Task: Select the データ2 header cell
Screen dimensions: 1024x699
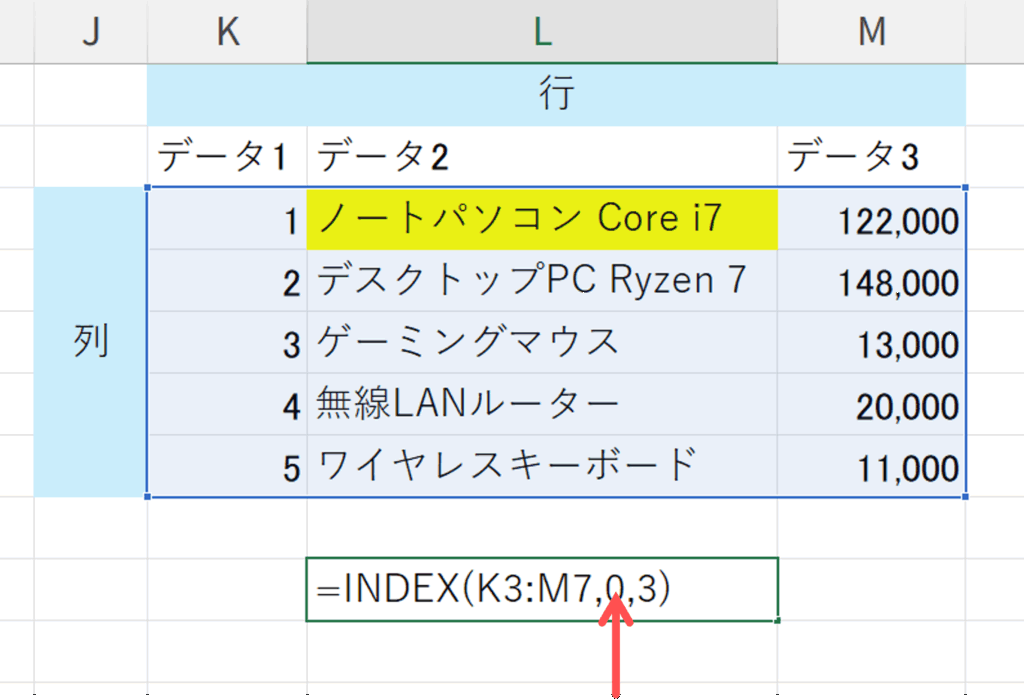Action: (x=541, y=157)
